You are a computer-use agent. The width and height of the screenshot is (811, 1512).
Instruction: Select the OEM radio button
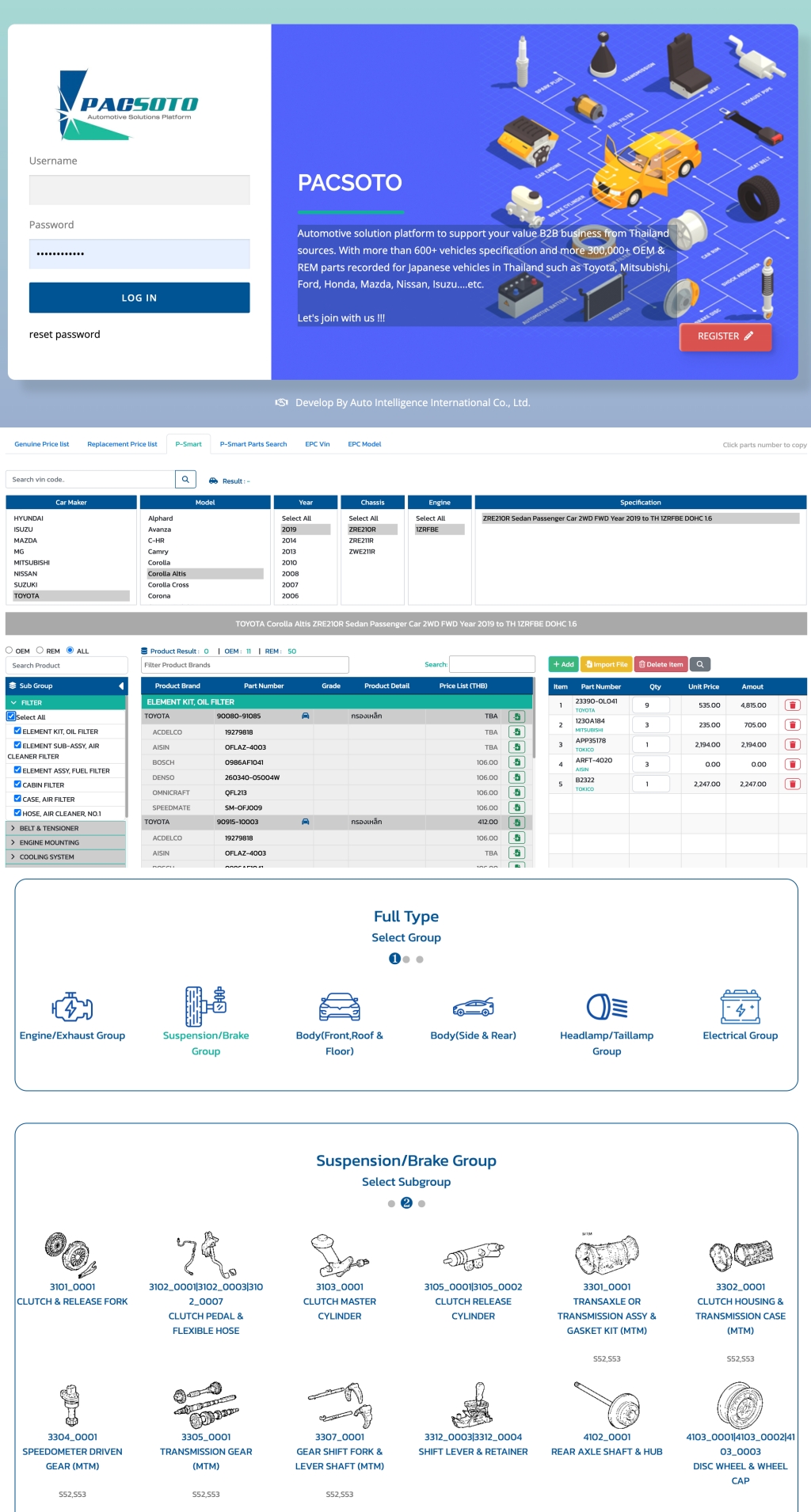click(x=10, y=650)
